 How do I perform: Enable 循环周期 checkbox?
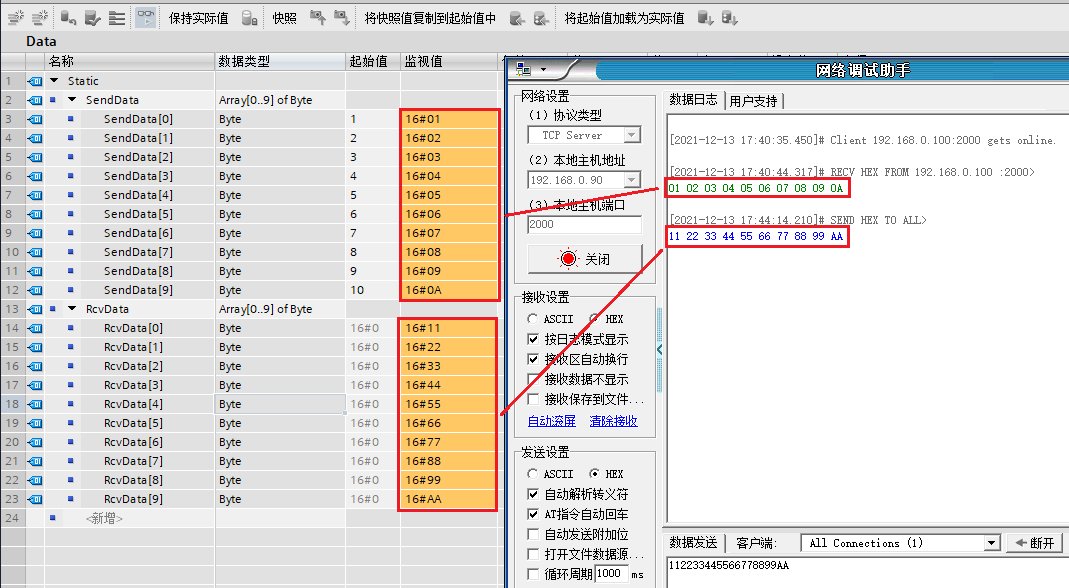pos(533,574)
